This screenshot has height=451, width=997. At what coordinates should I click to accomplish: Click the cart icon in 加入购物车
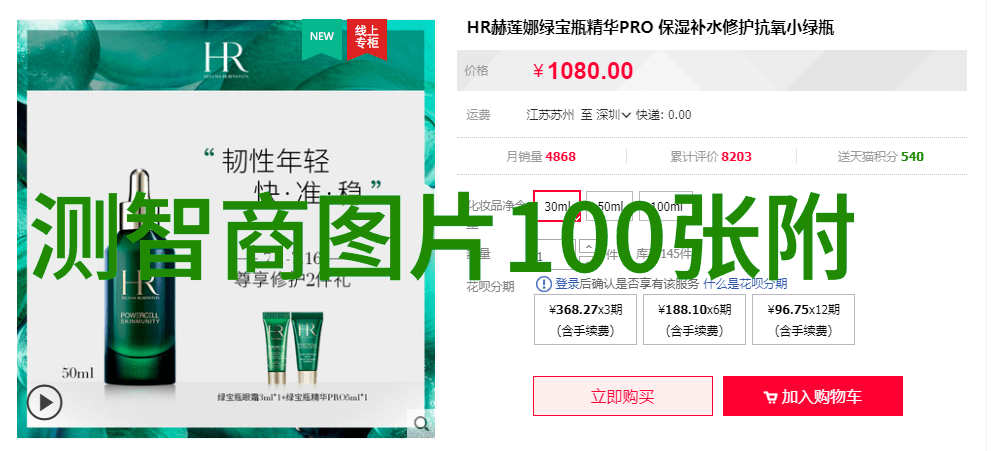pos(770,398)
